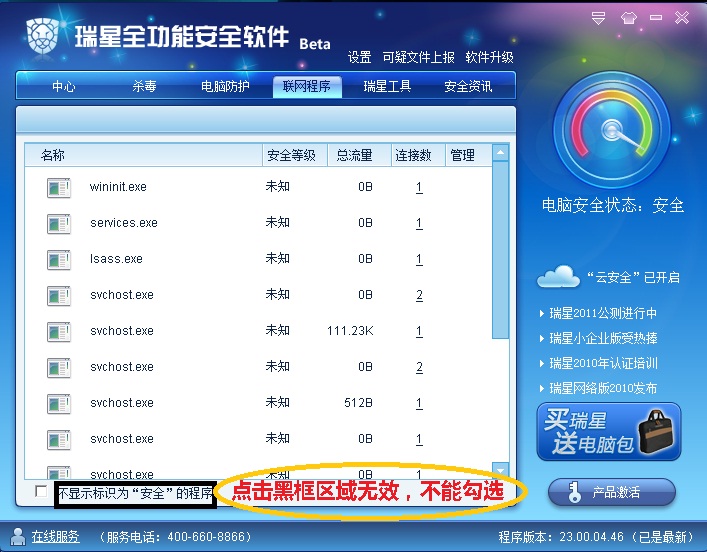This screenshot has width=707, height=552.
Task: Select the wininit.exe row name
Action: point(118,187)
